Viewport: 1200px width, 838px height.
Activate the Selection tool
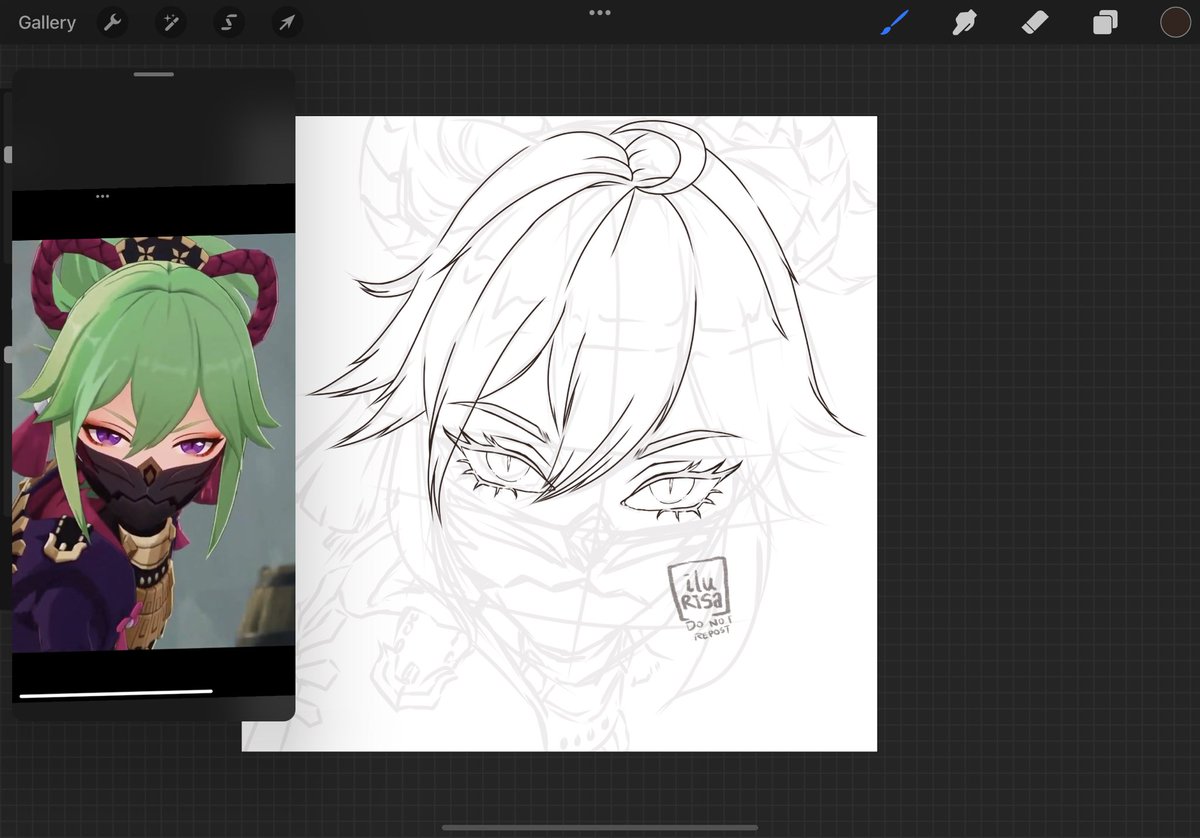pyautogui.click(x=229, y=22)
